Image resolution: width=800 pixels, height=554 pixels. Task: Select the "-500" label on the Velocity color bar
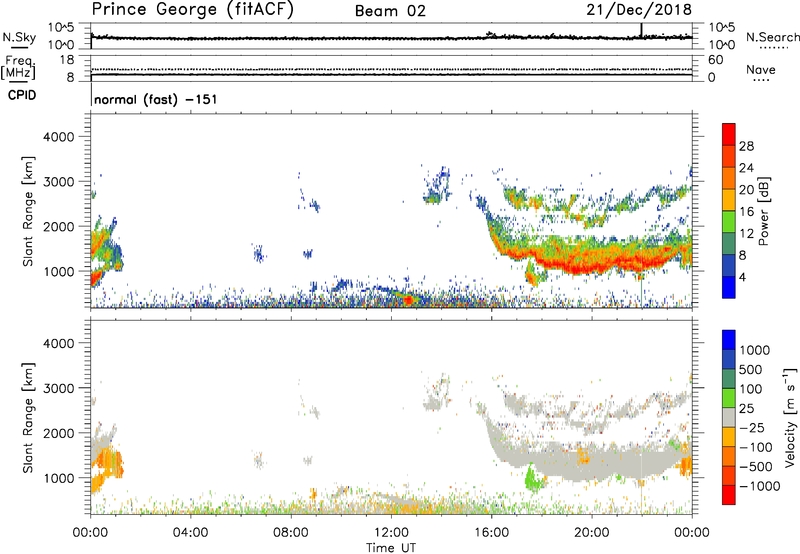(x=756, y=466)
